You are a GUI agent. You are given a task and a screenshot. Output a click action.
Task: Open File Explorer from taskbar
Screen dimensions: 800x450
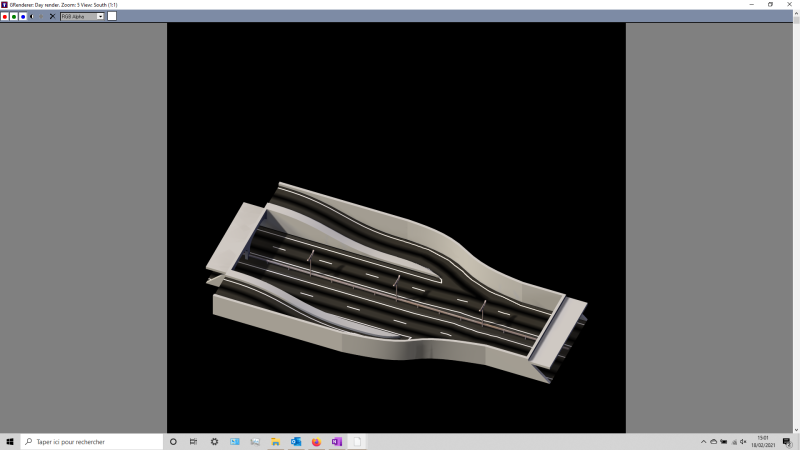click(276, 442)
